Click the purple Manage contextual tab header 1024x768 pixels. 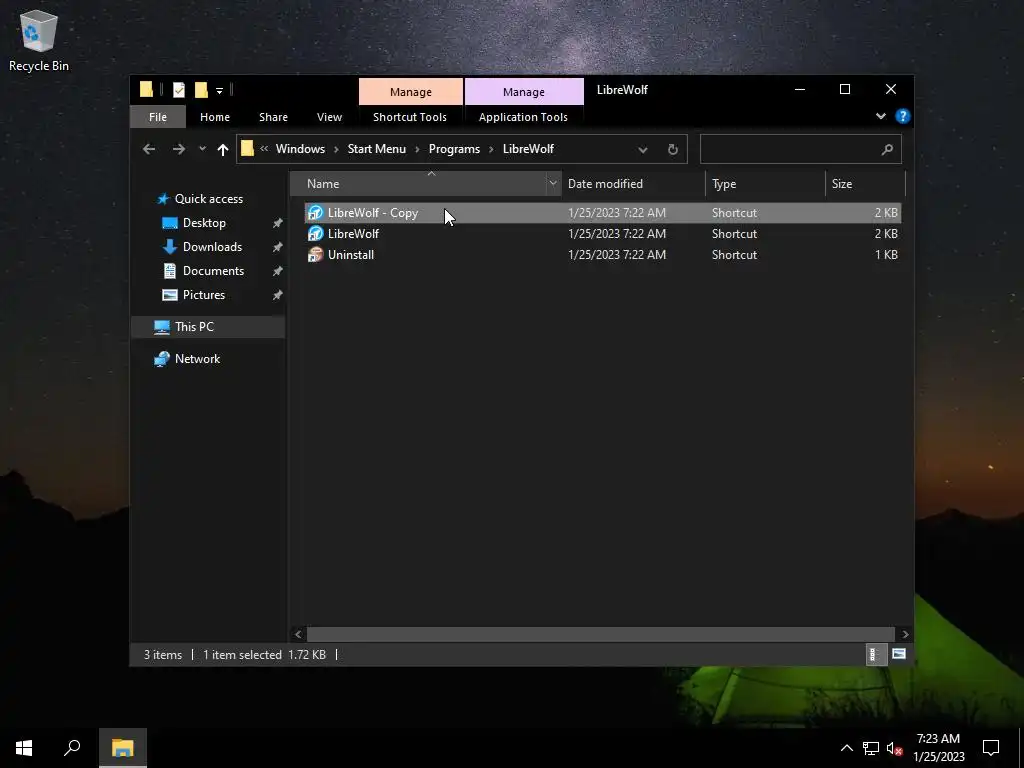(x=524, y=92)
